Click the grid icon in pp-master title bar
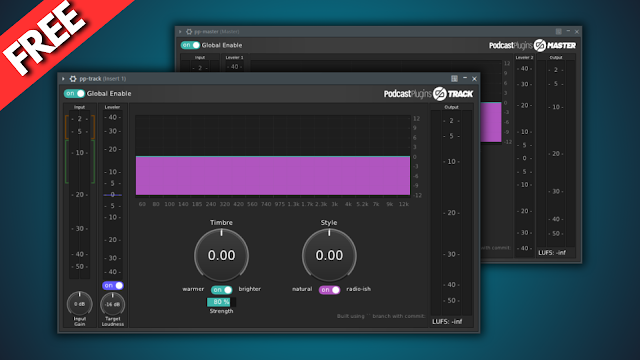Screen dimensions: 640x360 [558, 31]
